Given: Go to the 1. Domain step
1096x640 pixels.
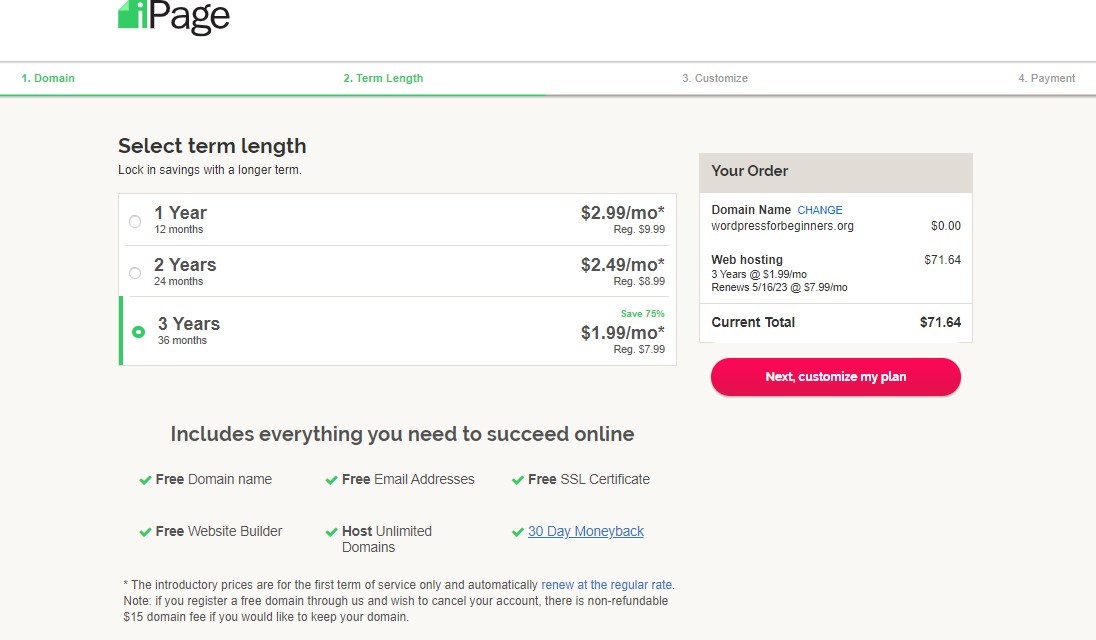Looking at the screenshot, I should 48,78.
